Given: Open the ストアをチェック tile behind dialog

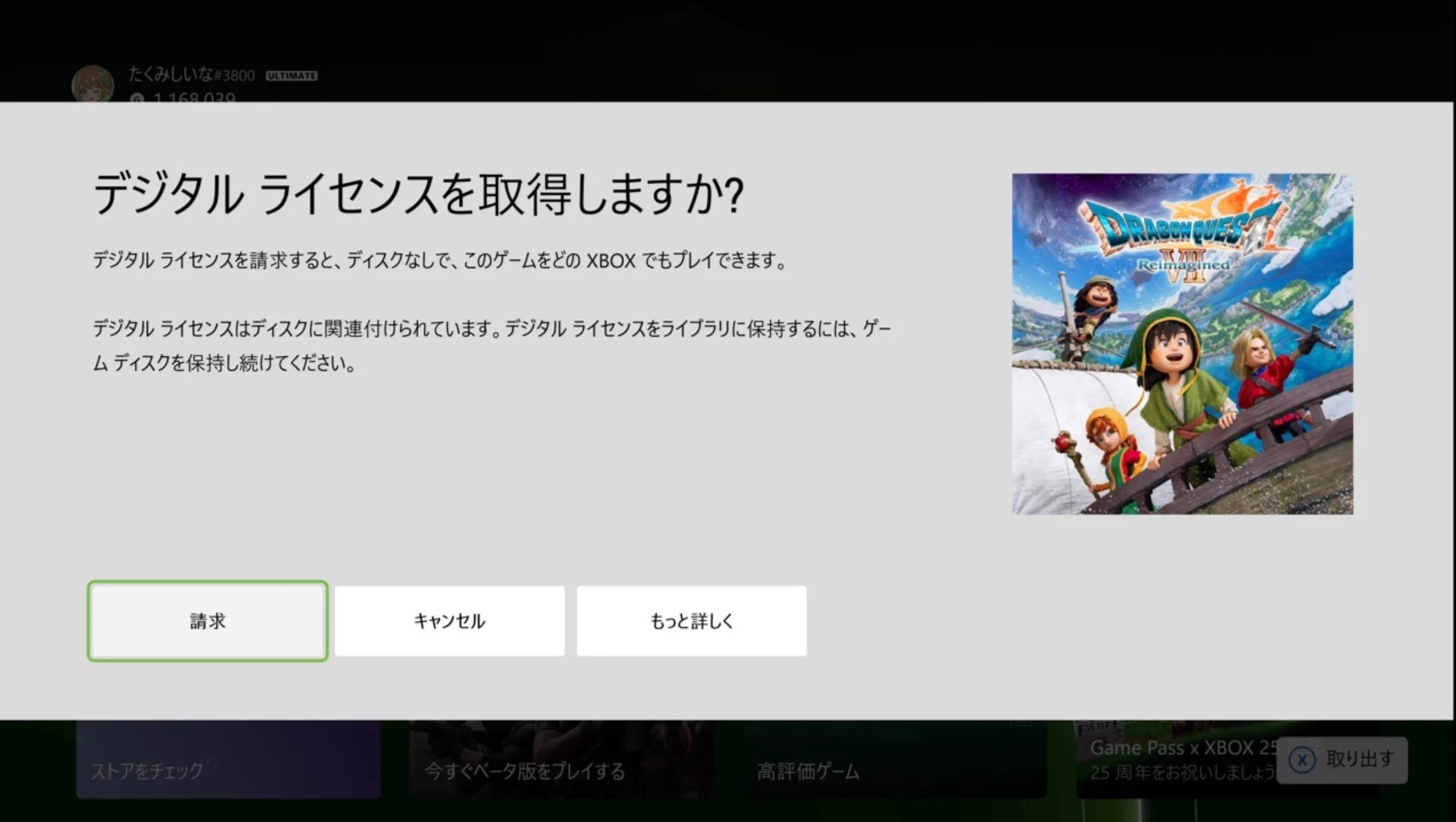Looking at the screenshot, I should coord(228,760).
